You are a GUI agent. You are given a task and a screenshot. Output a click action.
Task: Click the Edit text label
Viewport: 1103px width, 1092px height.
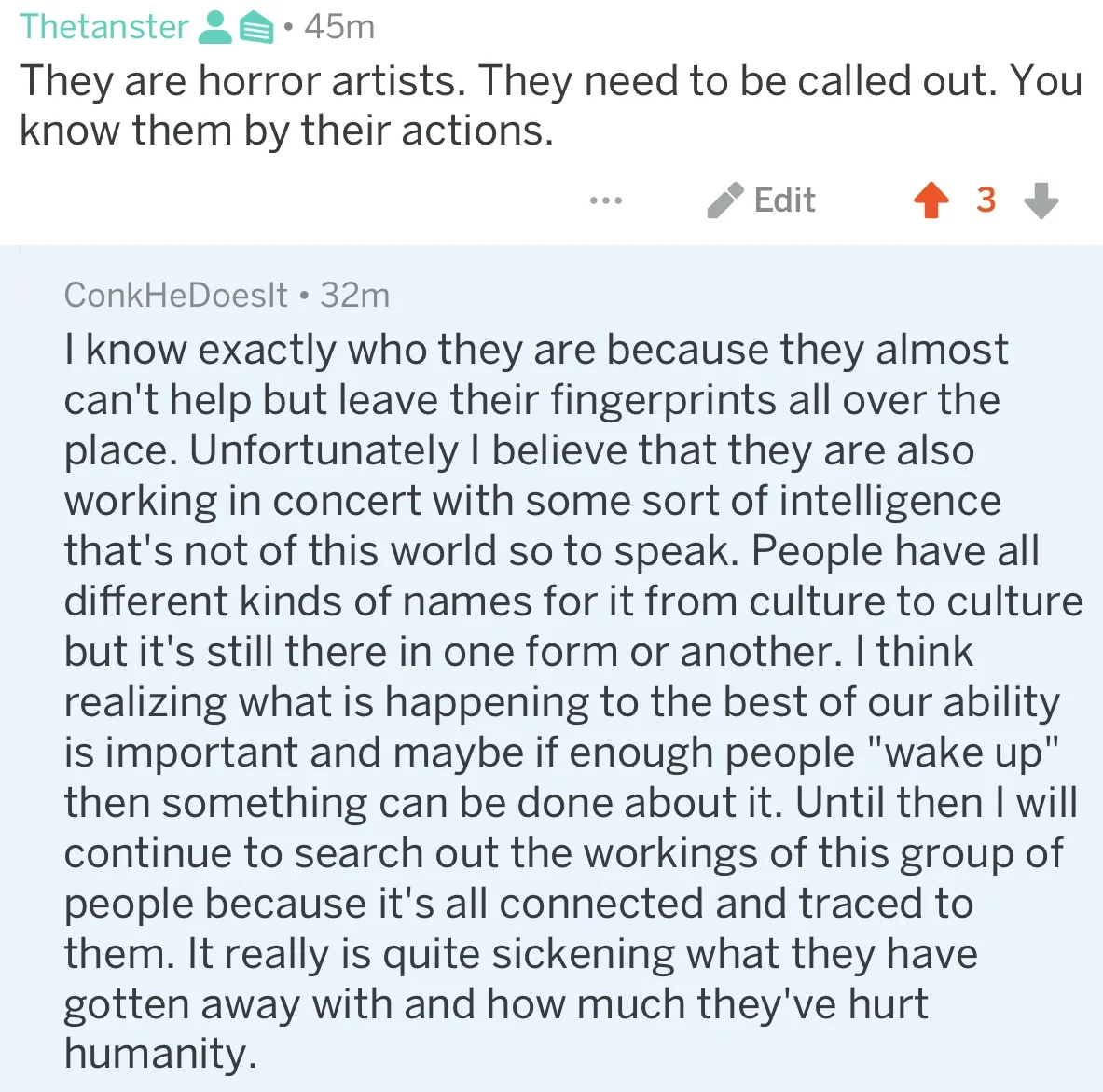point(784,200)
